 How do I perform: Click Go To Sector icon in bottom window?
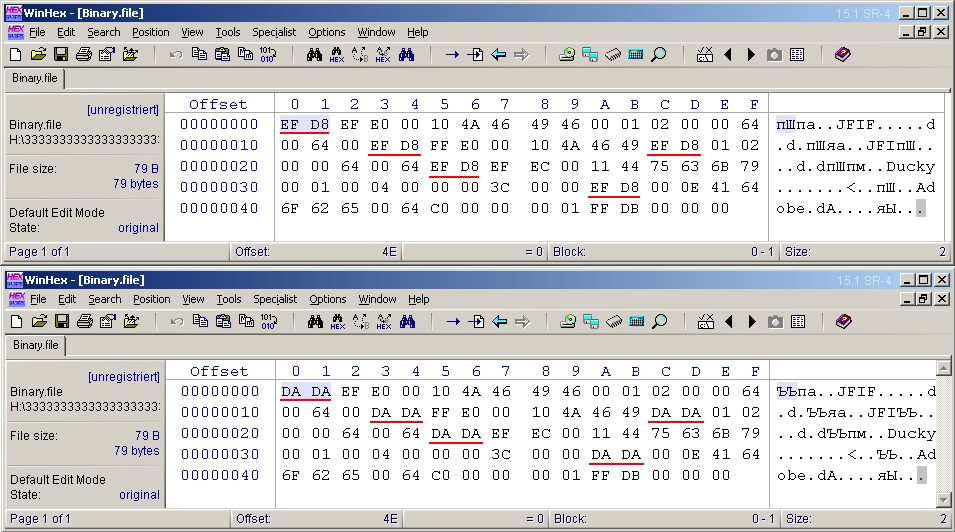coord(476,322)
